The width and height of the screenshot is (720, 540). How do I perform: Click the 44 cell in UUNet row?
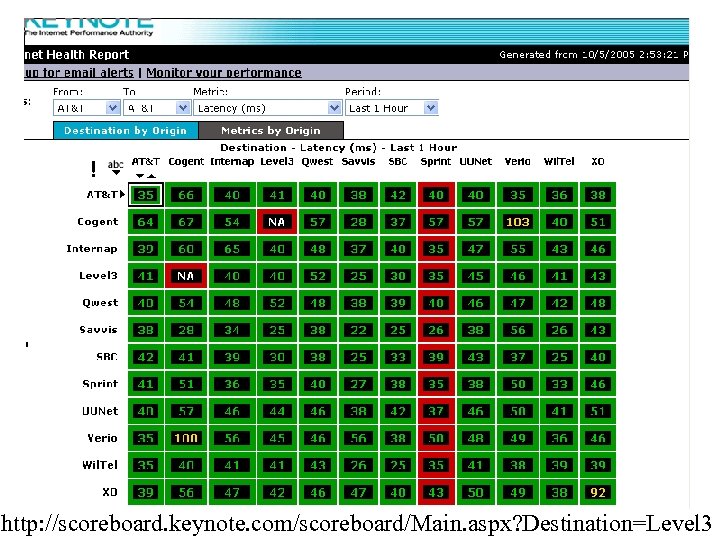277,411
